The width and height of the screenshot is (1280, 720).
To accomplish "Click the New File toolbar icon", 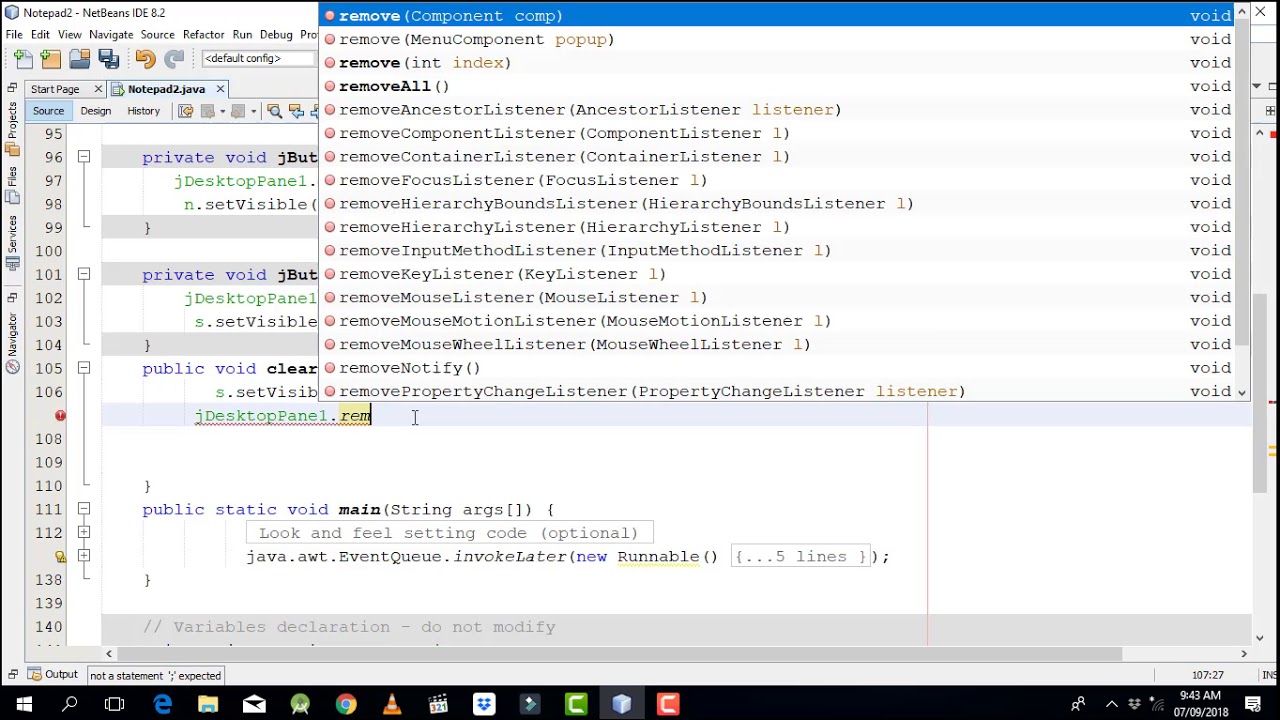I will (24, 59).
